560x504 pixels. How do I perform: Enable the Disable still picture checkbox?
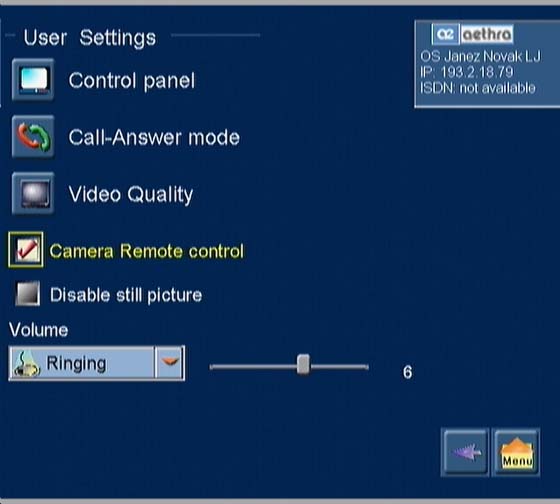(28, 294)
